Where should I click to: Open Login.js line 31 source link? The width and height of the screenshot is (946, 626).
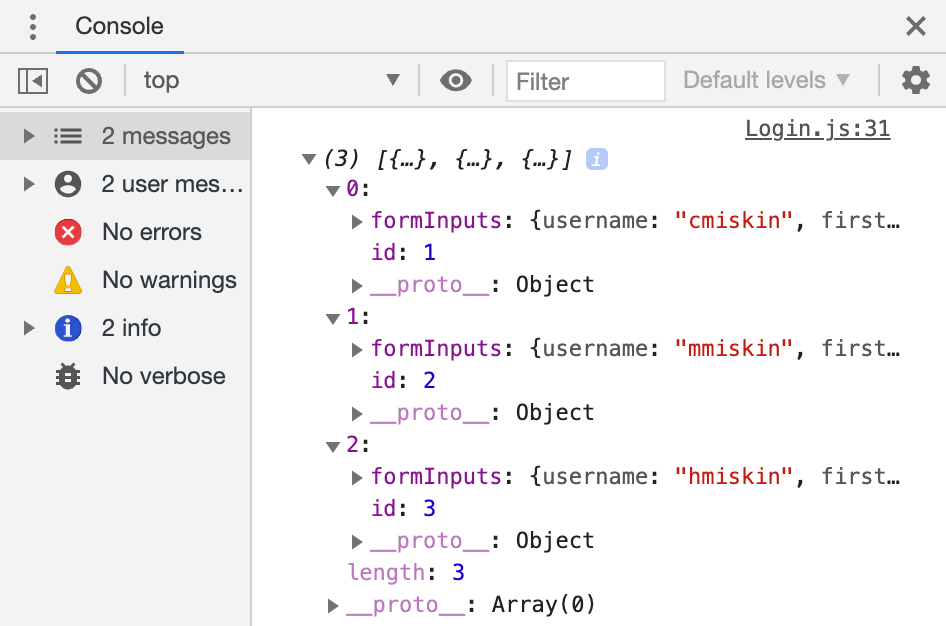pos(818,128)
